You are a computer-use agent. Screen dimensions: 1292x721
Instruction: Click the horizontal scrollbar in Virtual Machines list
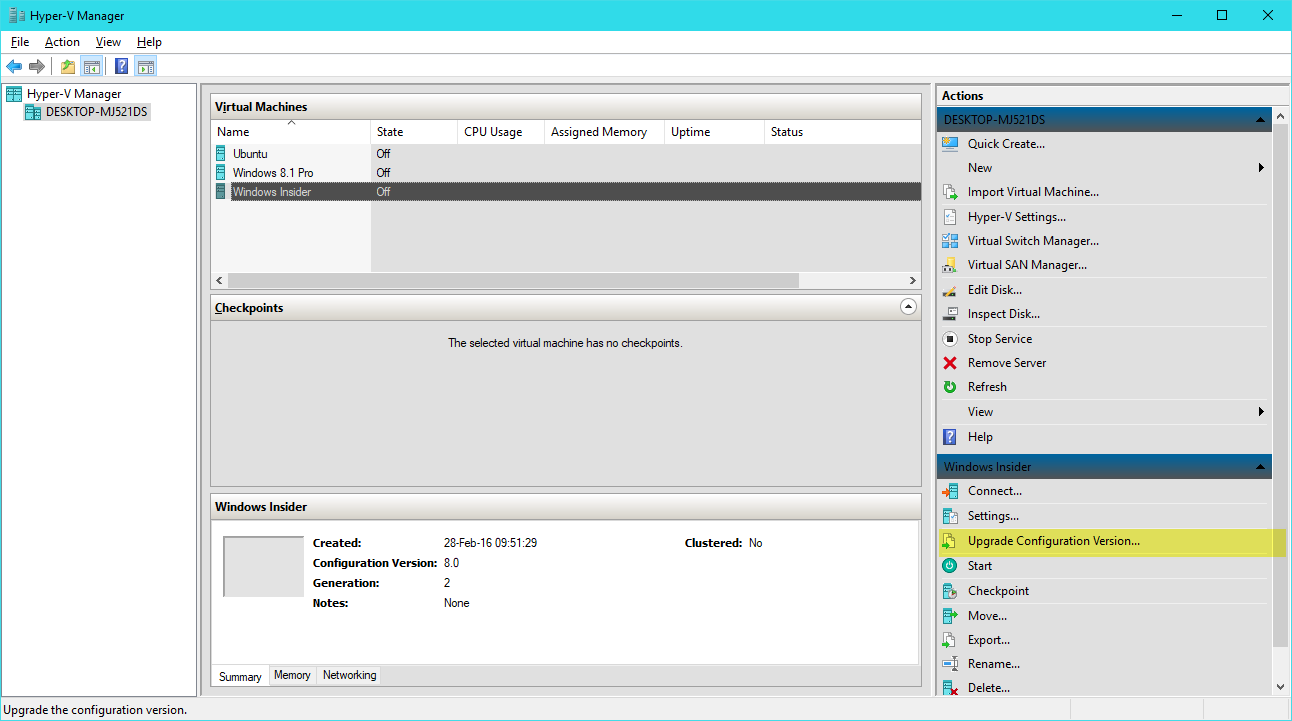513,281
